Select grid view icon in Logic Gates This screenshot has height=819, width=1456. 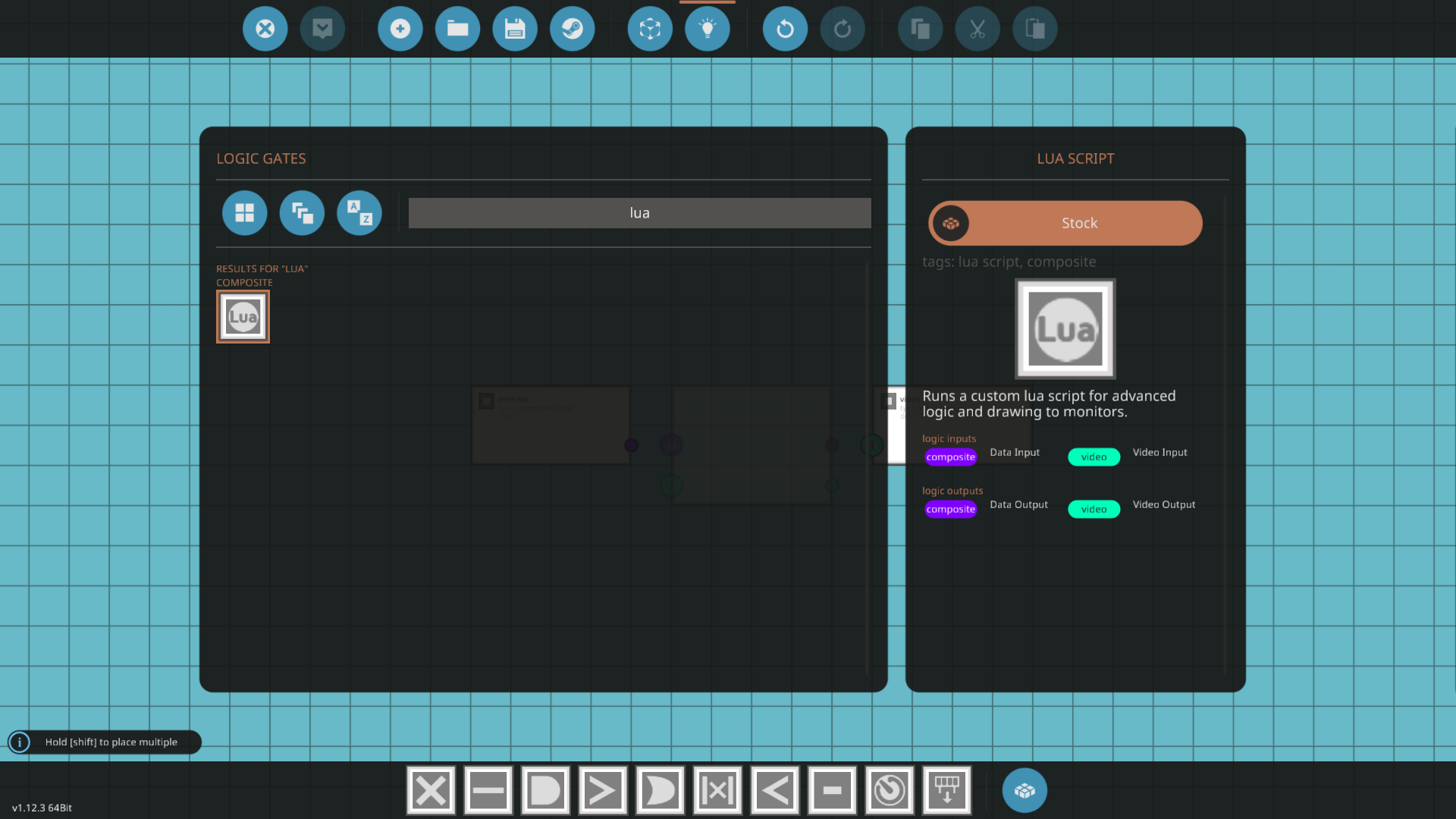(x=244, y=213)
